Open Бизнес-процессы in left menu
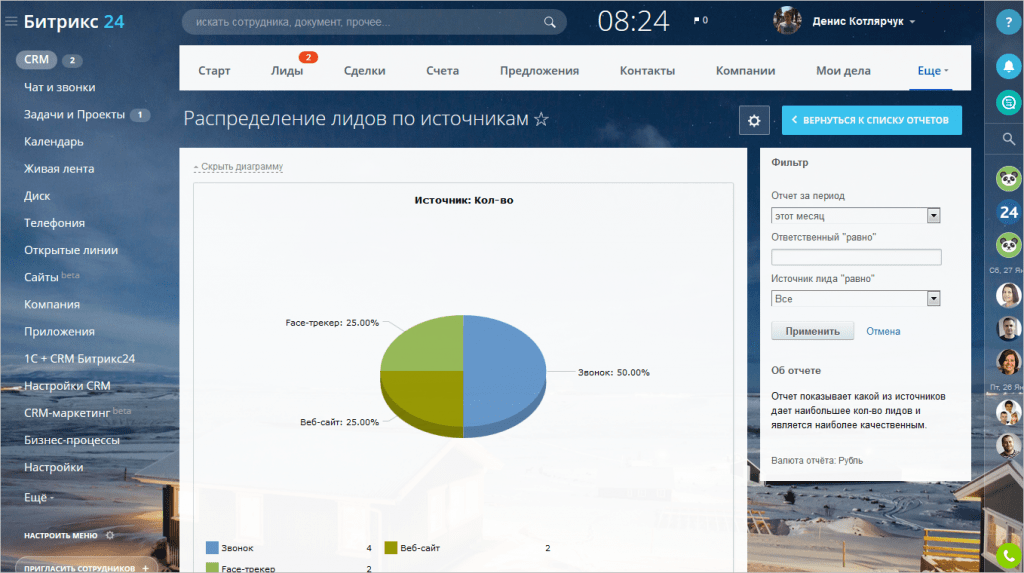Screen dimensions: 1024x573 [x=72, y=440]
